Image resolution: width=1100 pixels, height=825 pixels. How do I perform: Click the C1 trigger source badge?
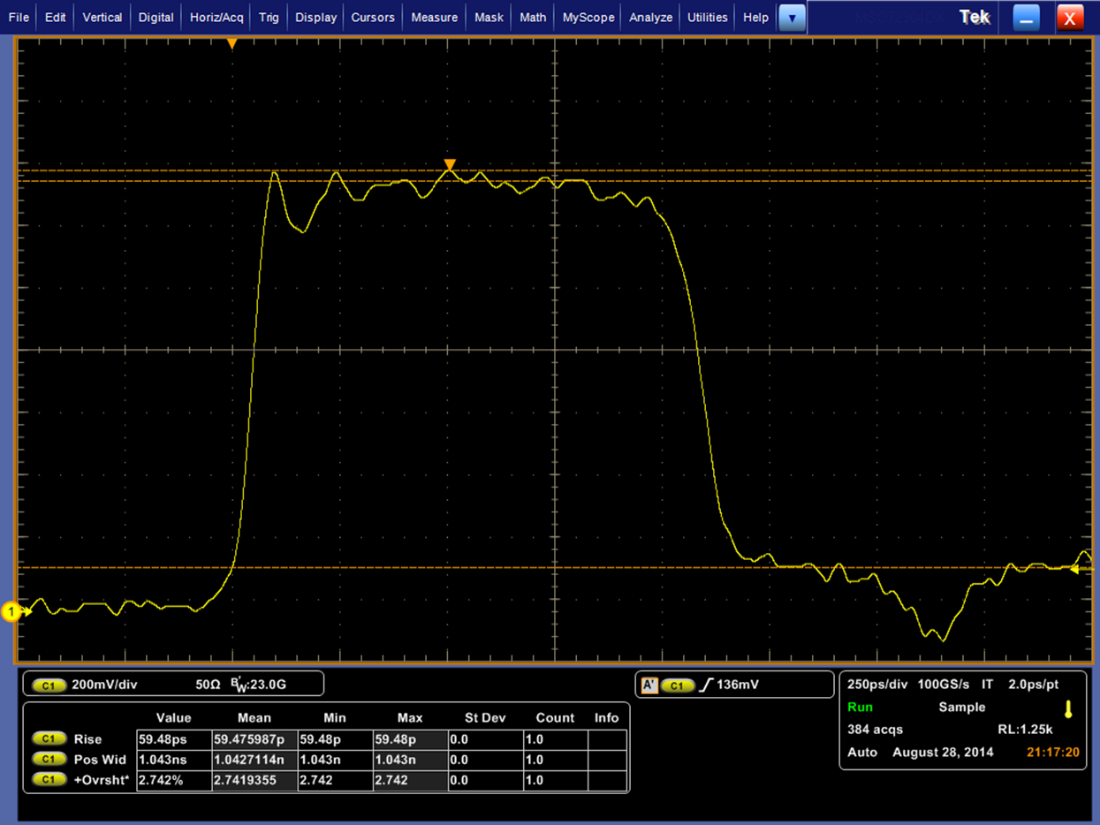point(677,685)
